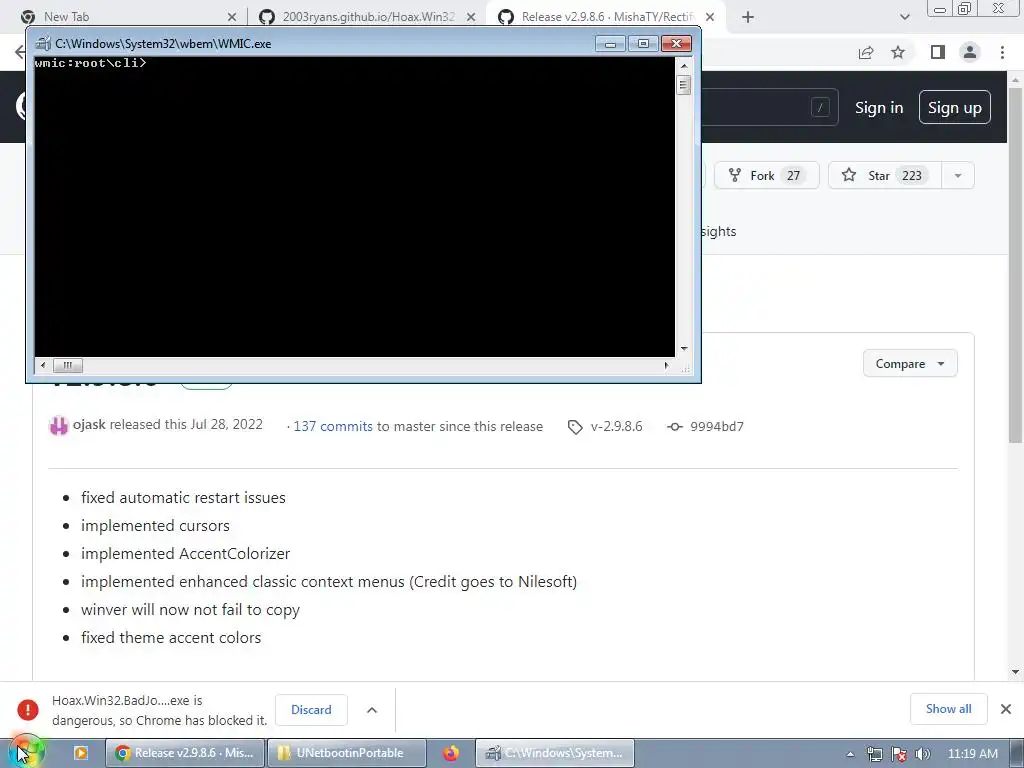Click the ojask avatar image
Screen dimensions: 1024x768
pyautogui.click(x=59, y=426)
